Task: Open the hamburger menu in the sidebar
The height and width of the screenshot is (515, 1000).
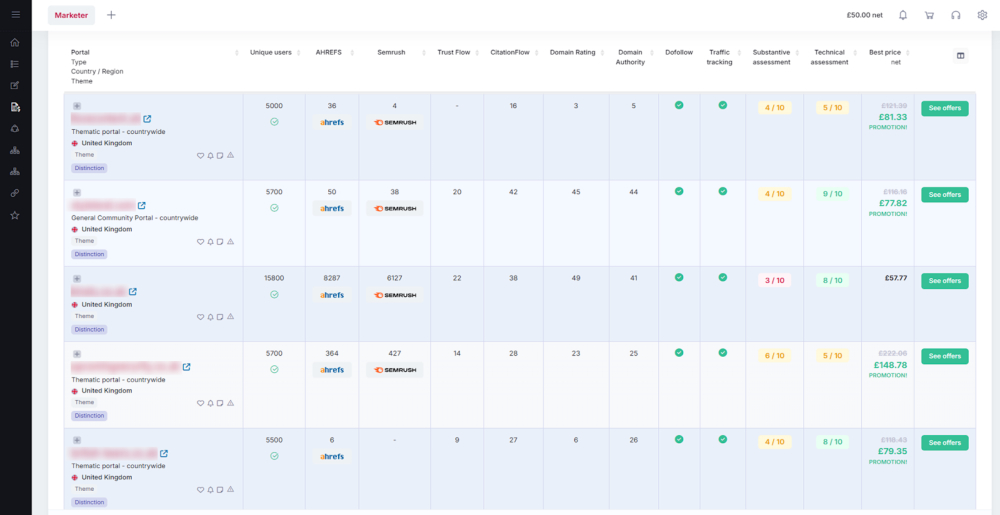Action: pyautogui.click(x=15, y=15)
